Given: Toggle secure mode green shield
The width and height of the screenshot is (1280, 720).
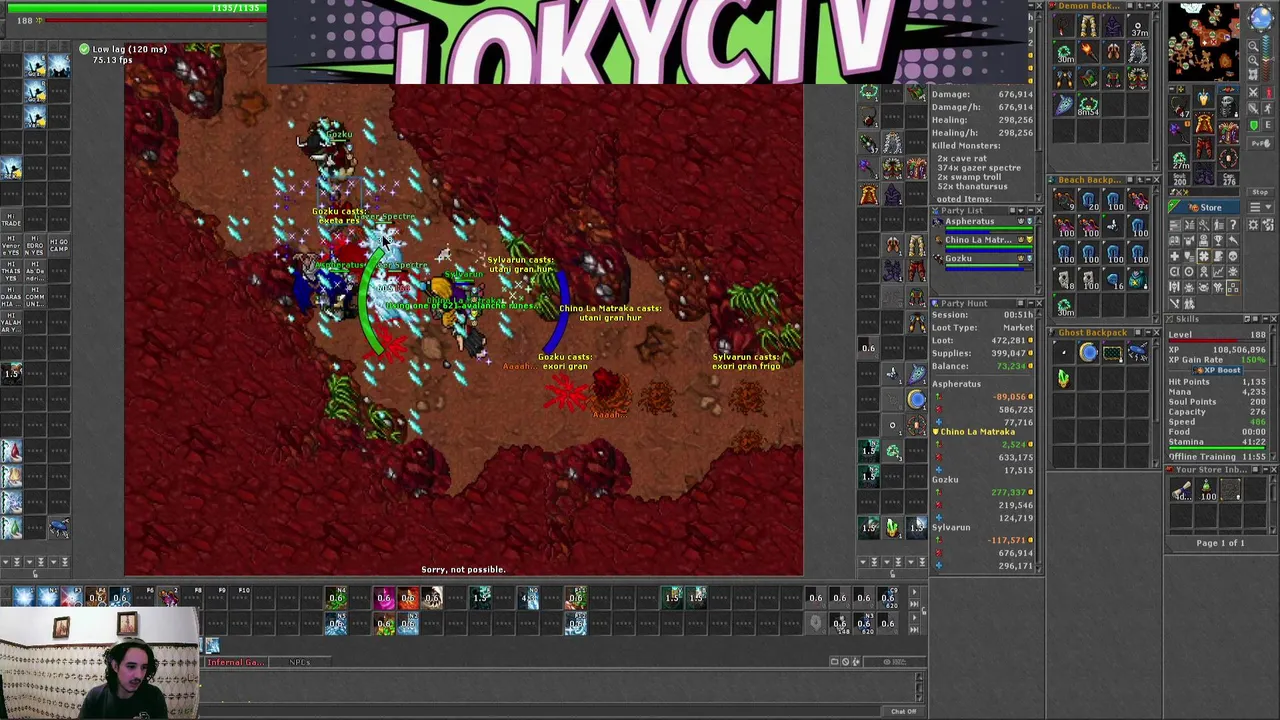Looking at the screenshot, I should click(x=1254, y=125).
